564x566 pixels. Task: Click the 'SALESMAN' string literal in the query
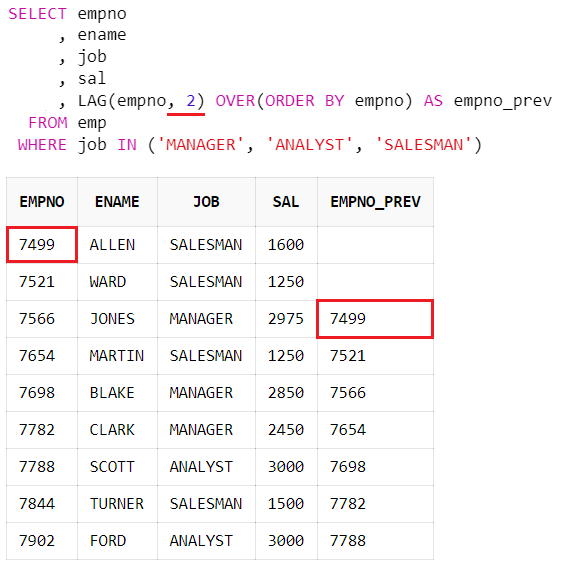click(x=424, y=145)
